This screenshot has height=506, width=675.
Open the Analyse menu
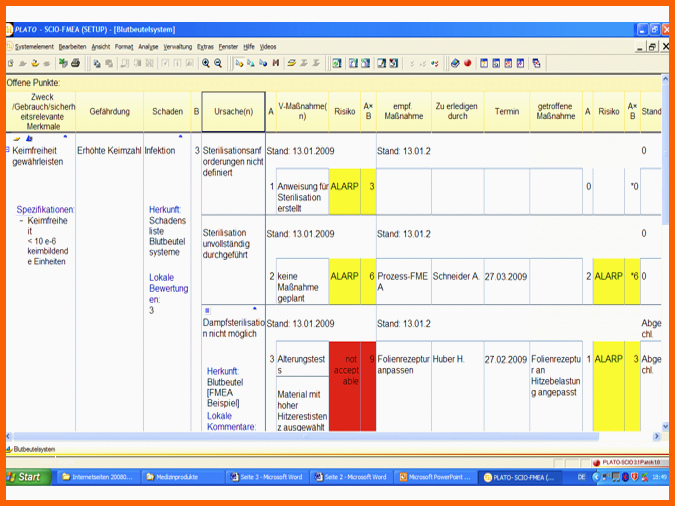[148, 47]
